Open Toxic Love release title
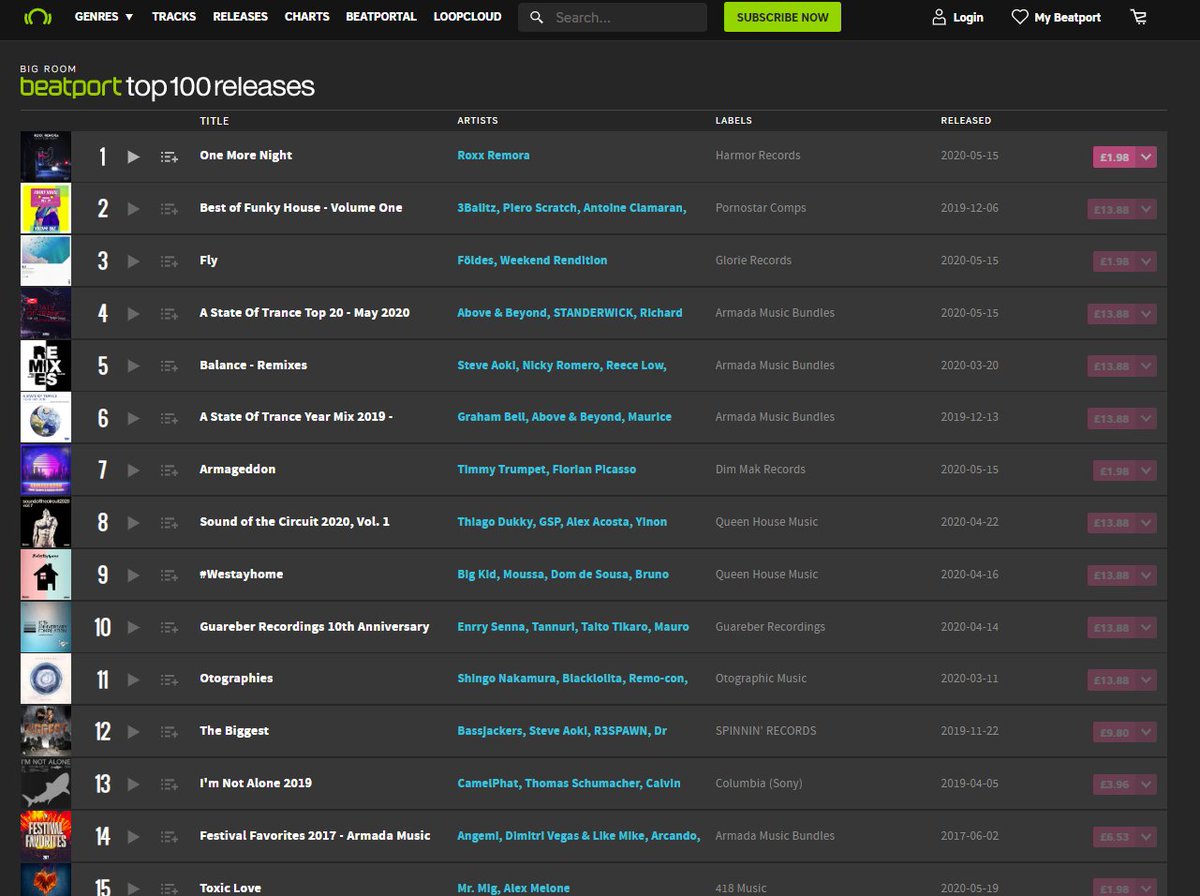1200x896 pixels. [231, 888]
